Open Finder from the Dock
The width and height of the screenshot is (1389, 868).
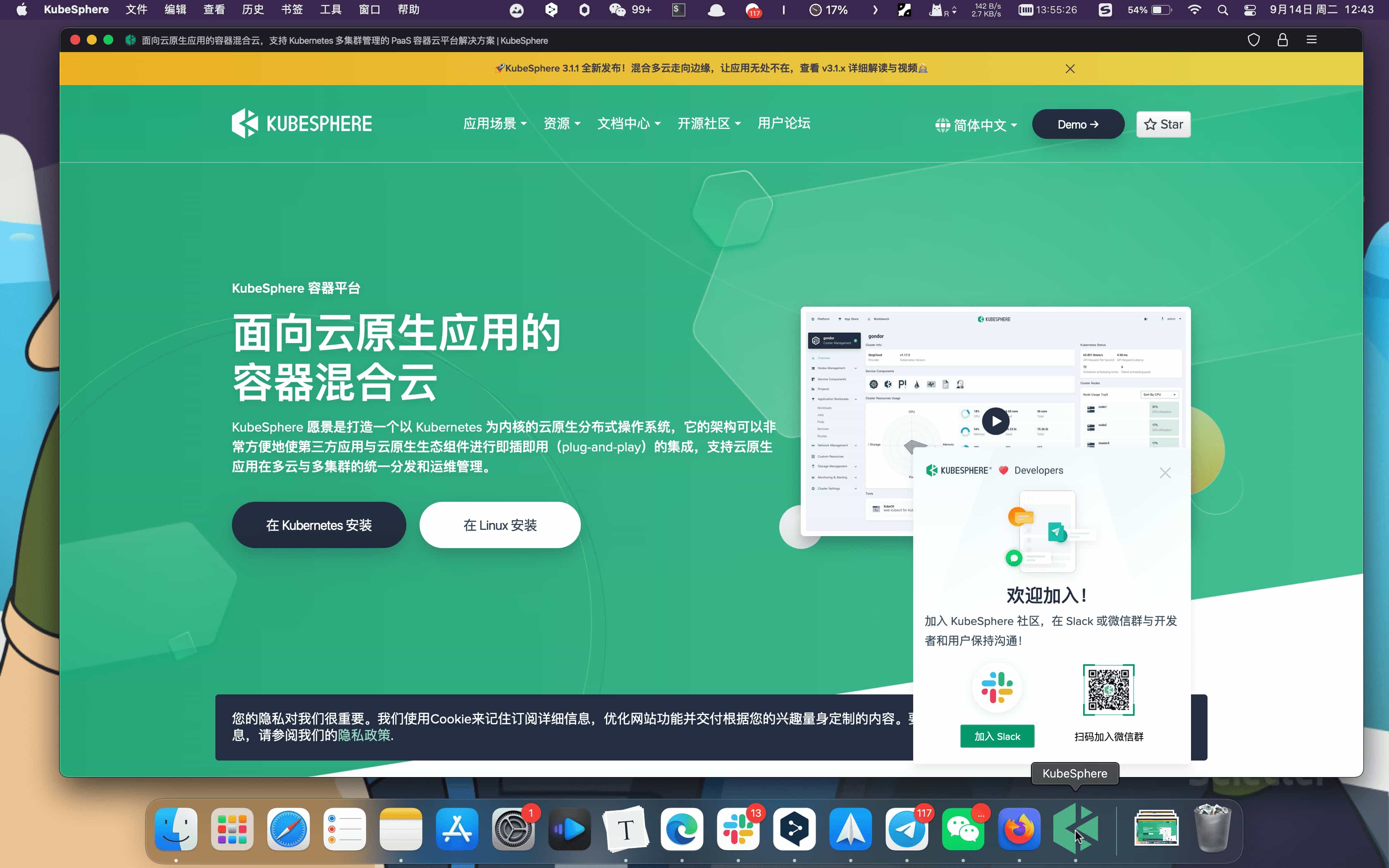pyautogui.click(x=176, y=829)
